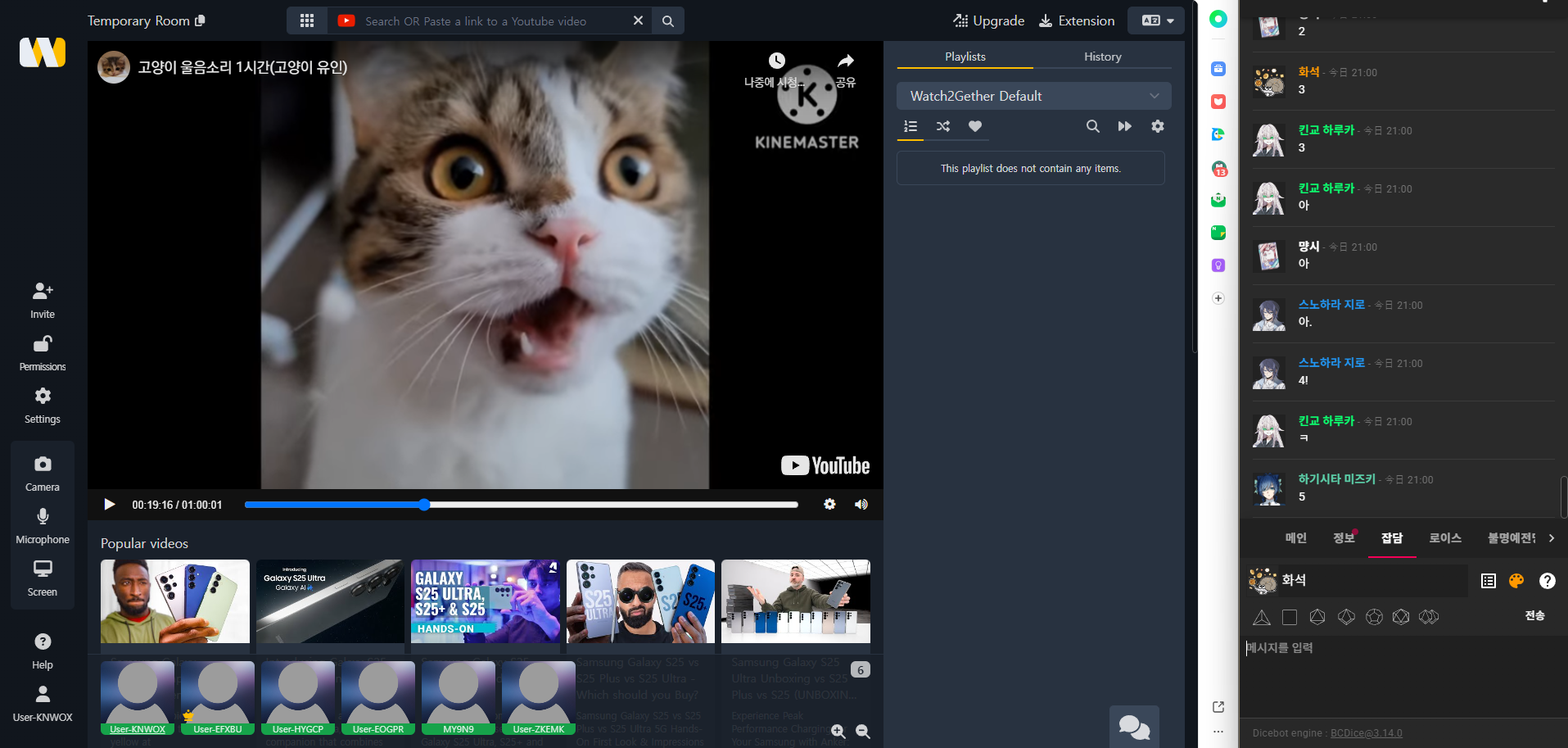This screenshot has height=748, width=1568.
Task: Click the playlist search magnifier icon
Action: point(1092,126)
